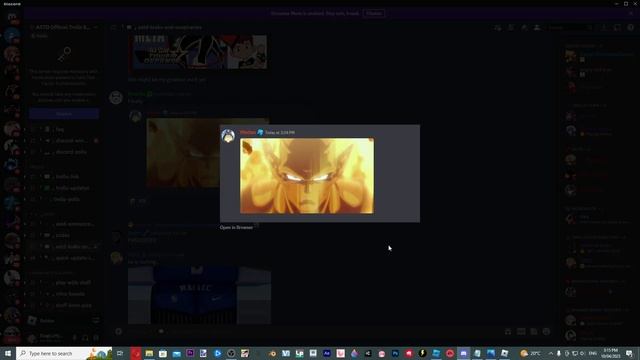This screenshot has width=640, height=360.
Task: Open the emoji picker
Action: pyautogui.click(x=547, y=331)
